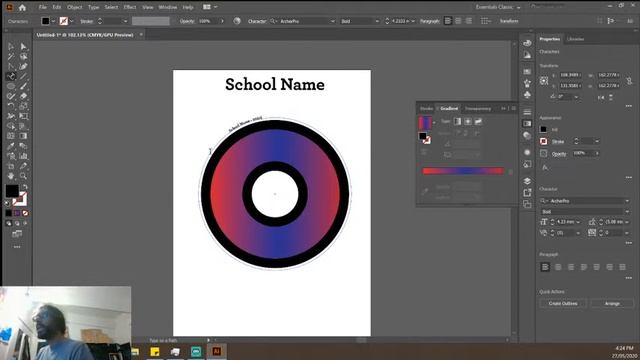This screenshot has width=640, height=360.
Task: Choose Radial gradient type button
Action: click(468, 121)
